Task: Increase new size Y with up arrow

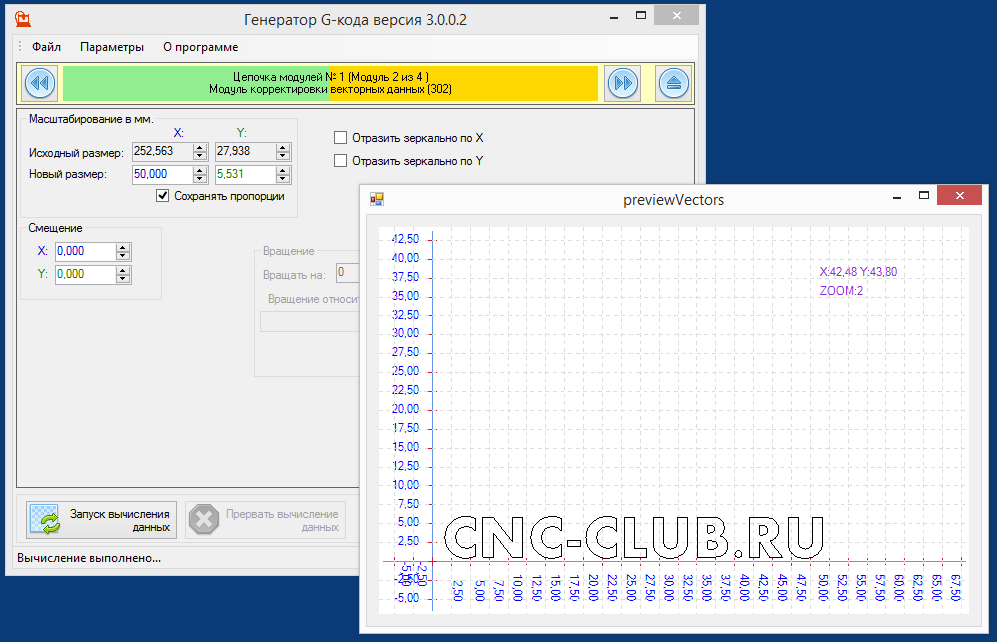Action: coord(284,170)
